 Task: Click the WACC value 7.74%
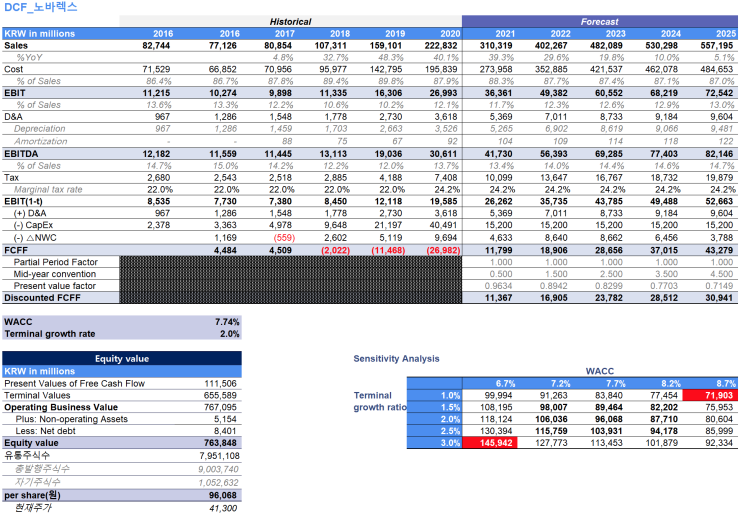pos(227,322)
